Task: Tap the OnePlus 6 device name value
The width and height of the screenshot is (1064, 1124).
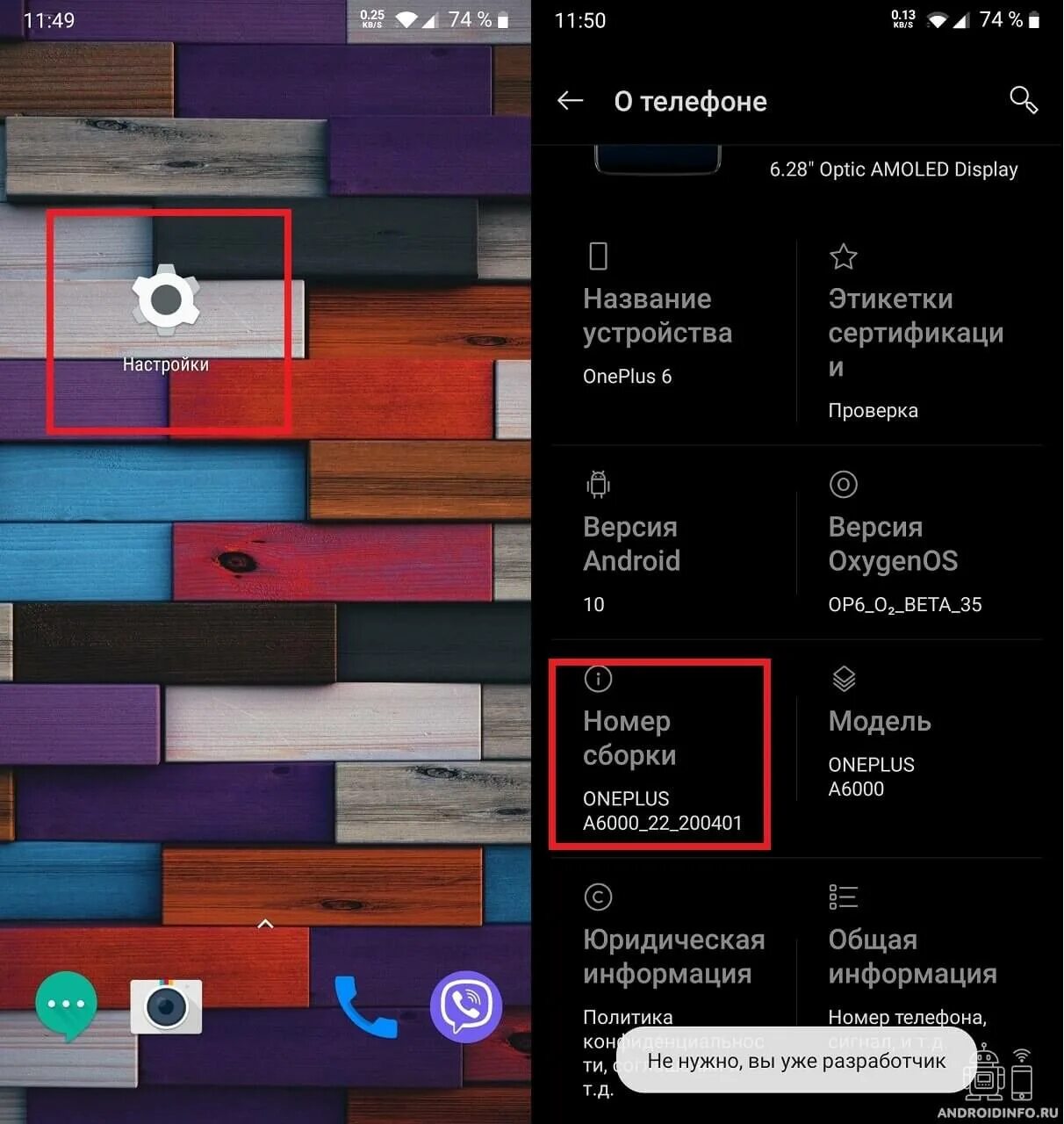Action: (x=627, y=376)
